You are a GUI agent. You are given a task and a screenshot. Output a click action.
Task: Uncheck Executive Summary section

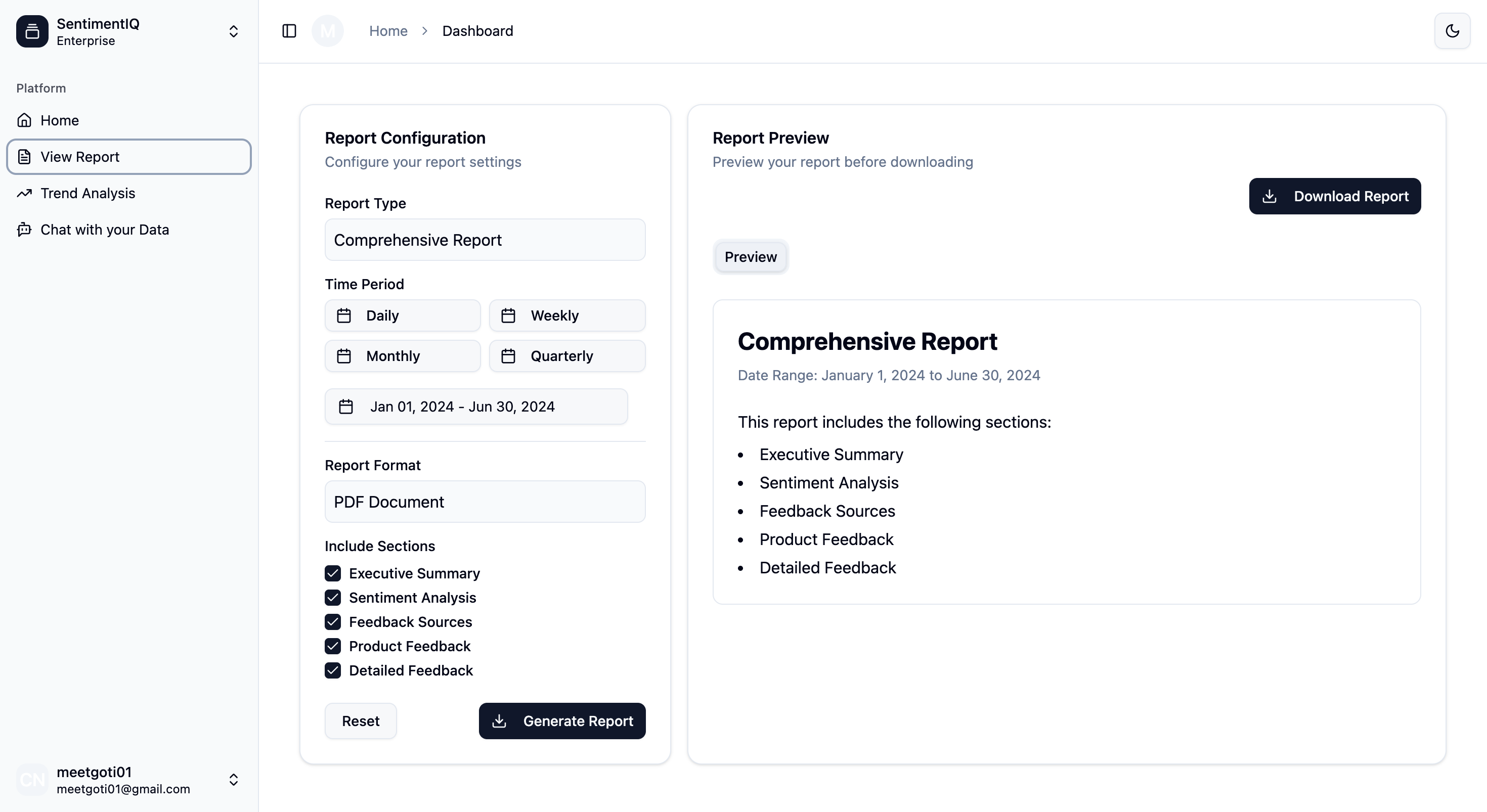(x=332, y=573)
